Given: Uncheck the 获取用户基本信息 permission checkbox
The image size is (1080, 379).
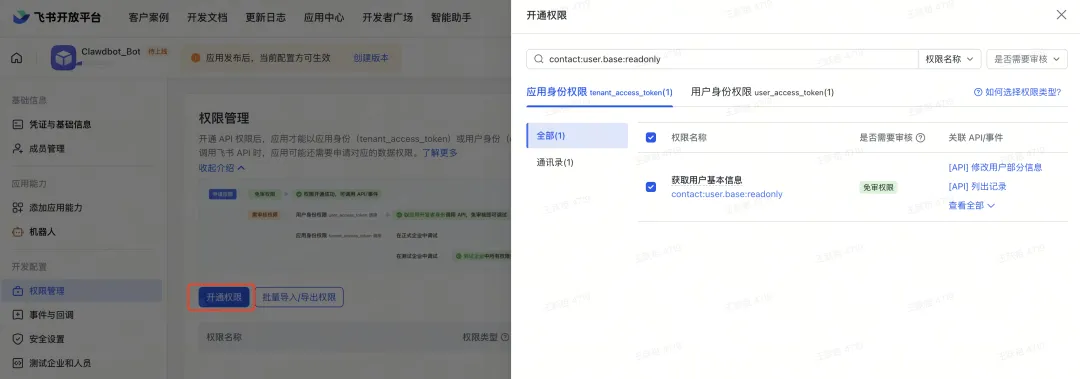Looking at the screenshot, I should coord(651,187).
